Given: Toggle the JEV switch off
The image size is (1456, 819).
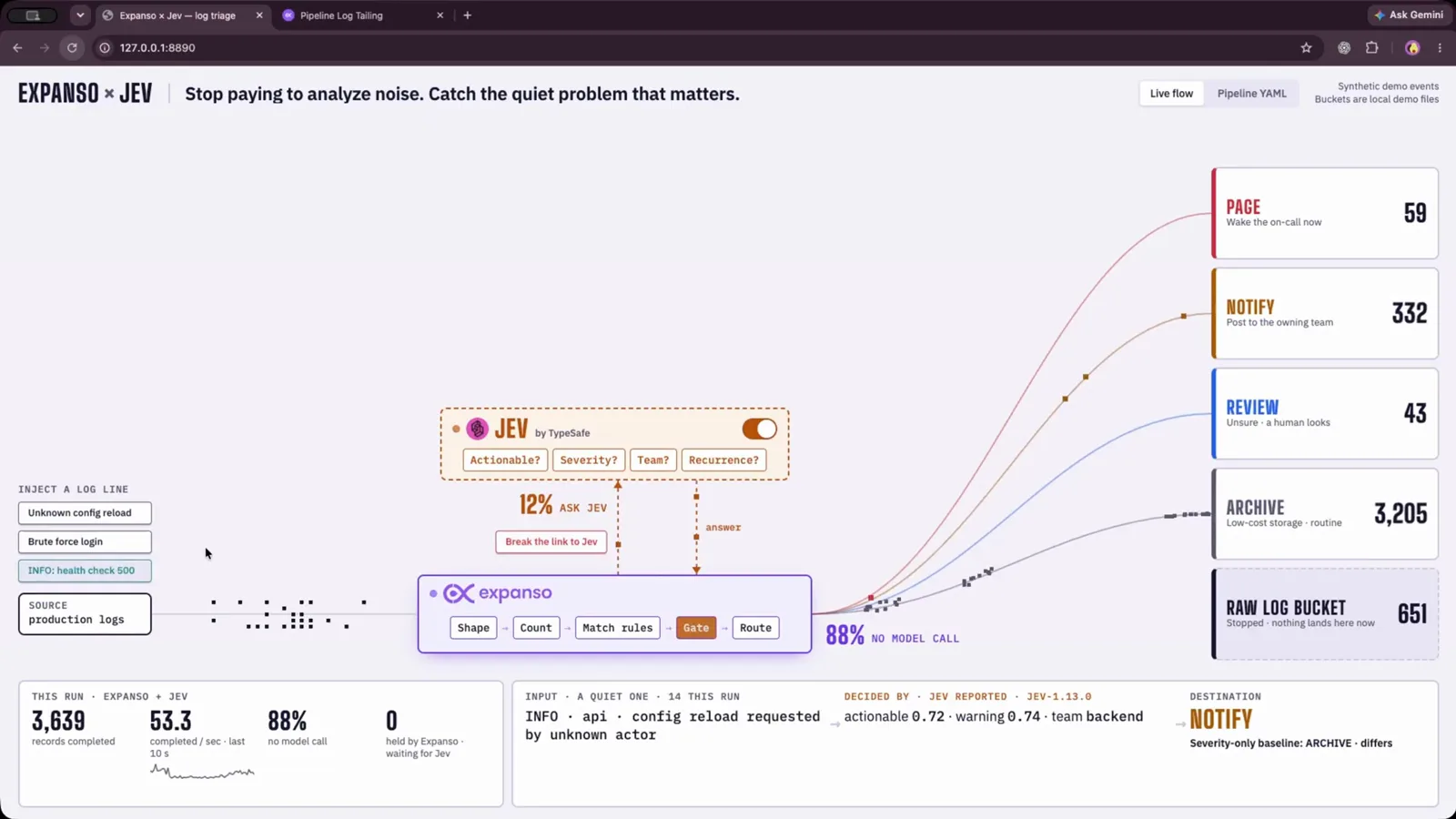Looking at the screenshot, I should [759, 429].
